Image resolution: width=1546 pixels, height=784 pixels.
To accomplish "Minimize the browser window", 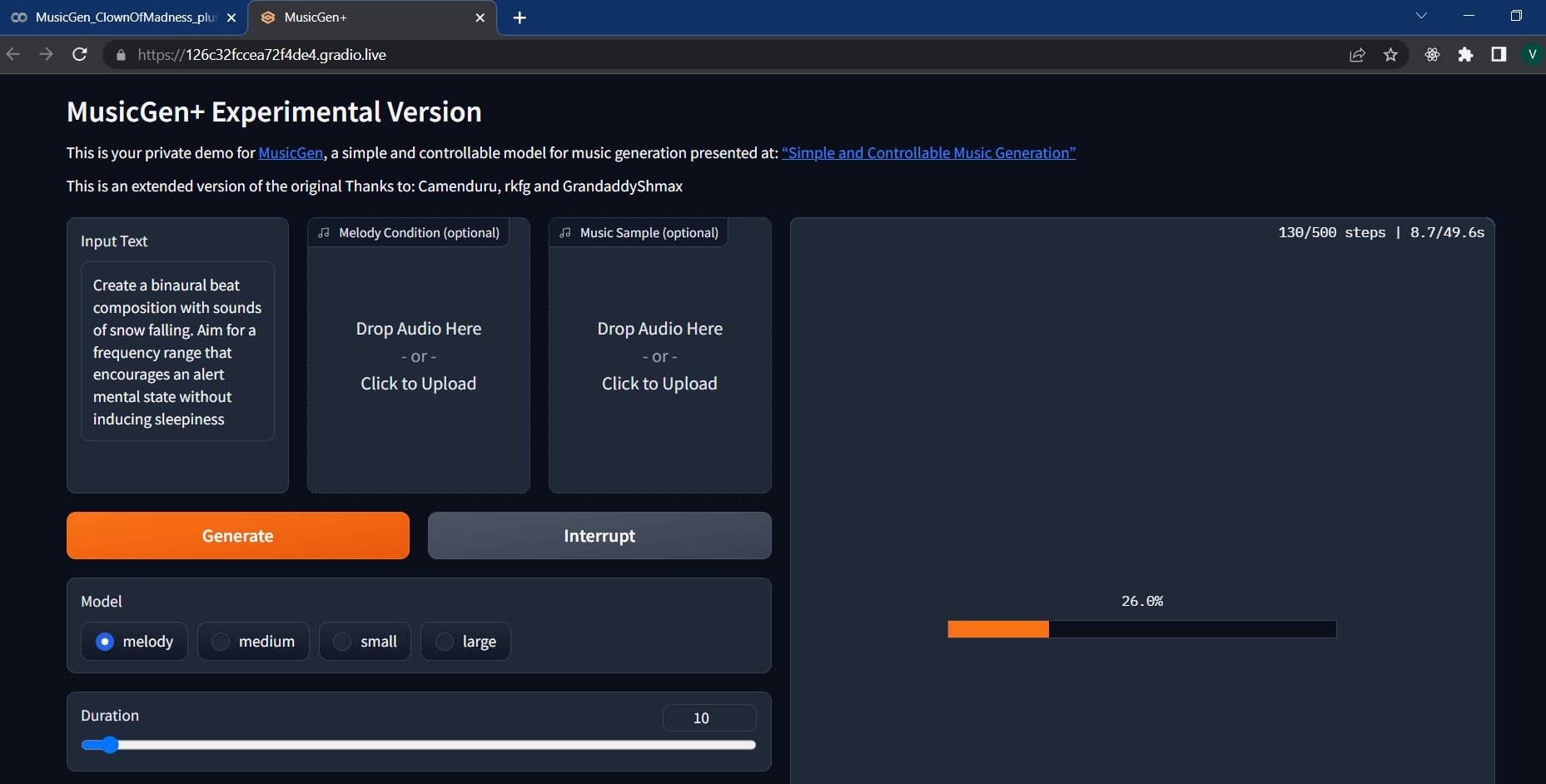I will [x=1469, y=16].
